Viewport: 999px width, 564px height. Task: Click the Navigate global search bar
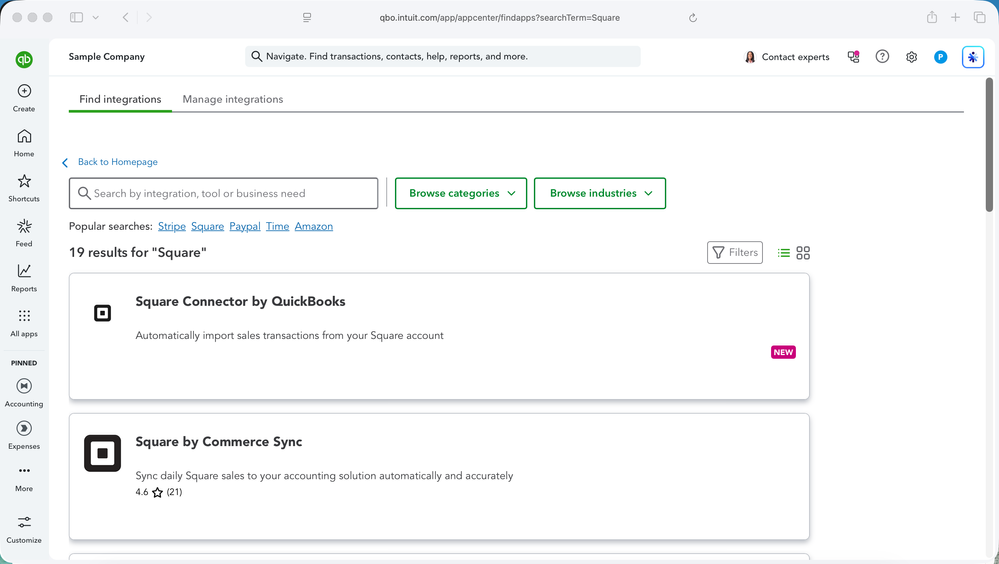click(x=443, y=56)
